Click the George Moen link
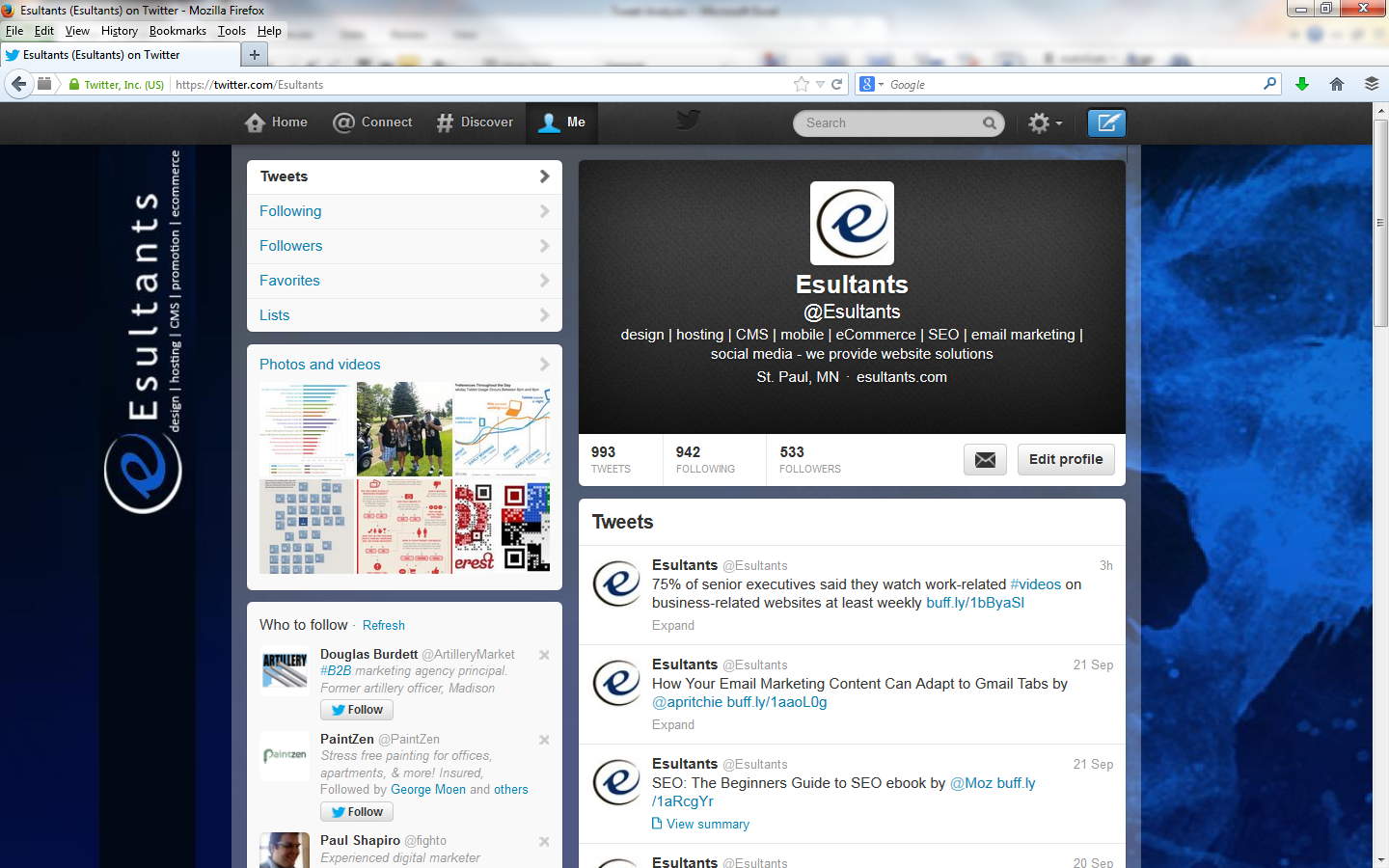 tap(428, 789)
